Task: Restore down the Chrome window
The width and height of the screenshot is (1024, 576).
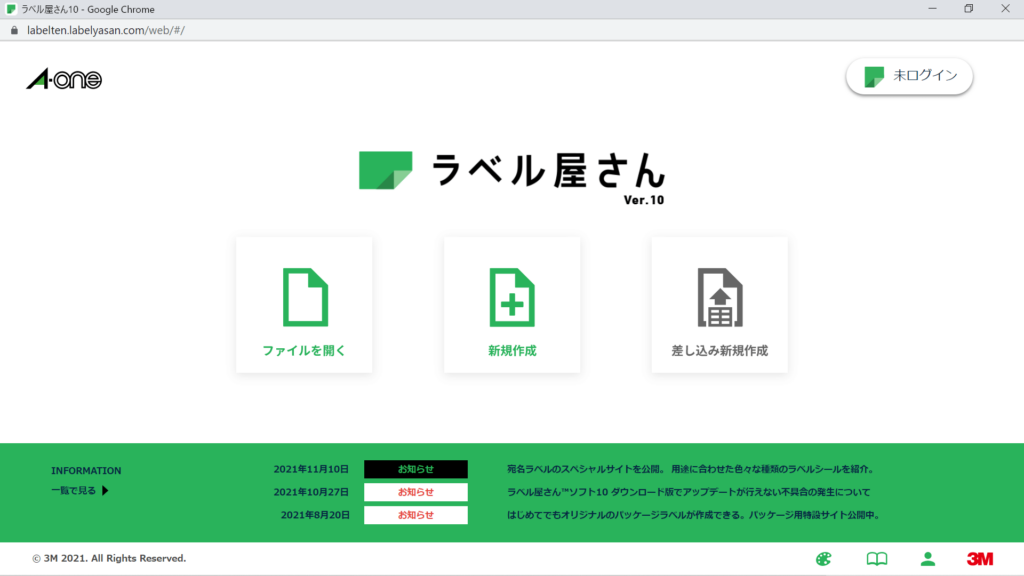Action: click(968, 8)
